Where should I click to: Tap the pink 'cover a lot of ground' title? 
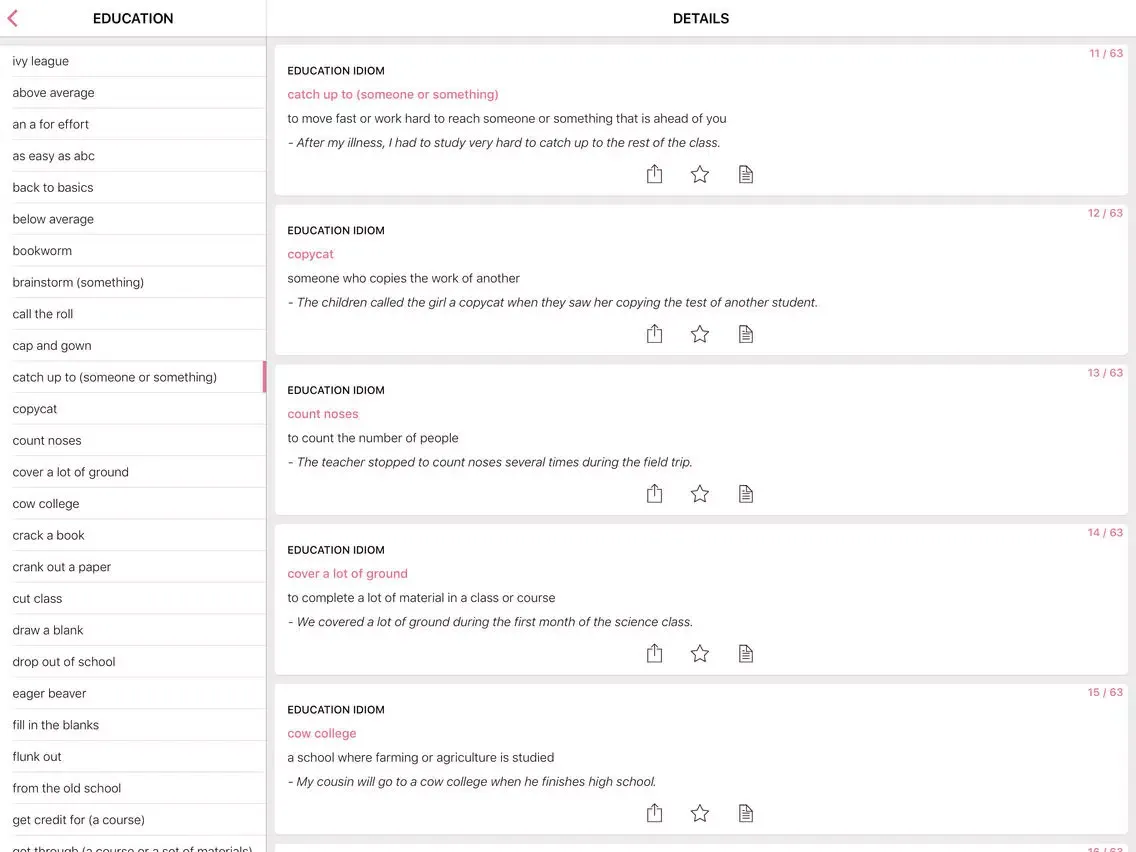click(x=347, y=574)
